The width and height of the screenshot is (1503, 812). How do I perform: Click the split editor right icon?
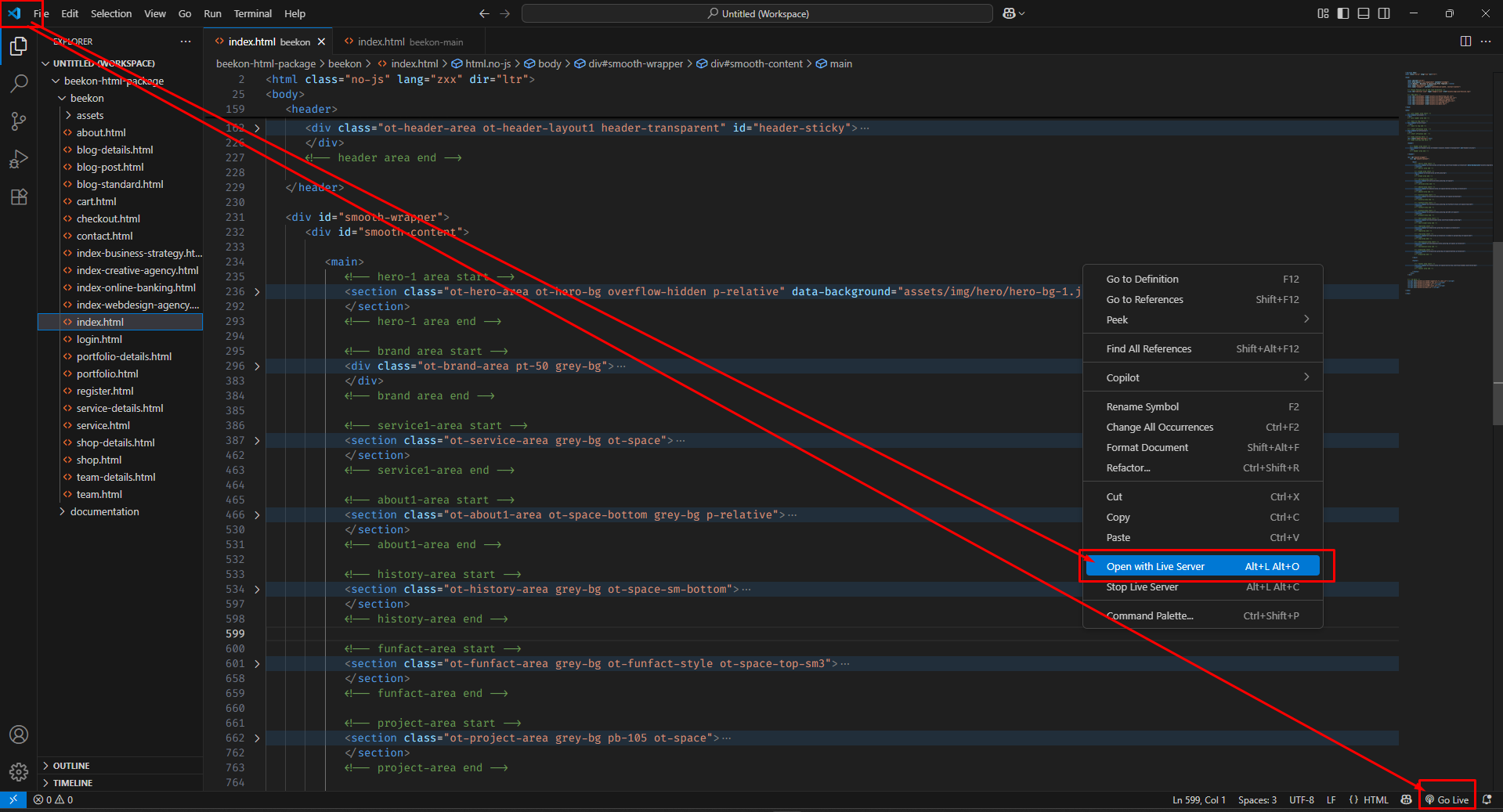[1465, 42]
